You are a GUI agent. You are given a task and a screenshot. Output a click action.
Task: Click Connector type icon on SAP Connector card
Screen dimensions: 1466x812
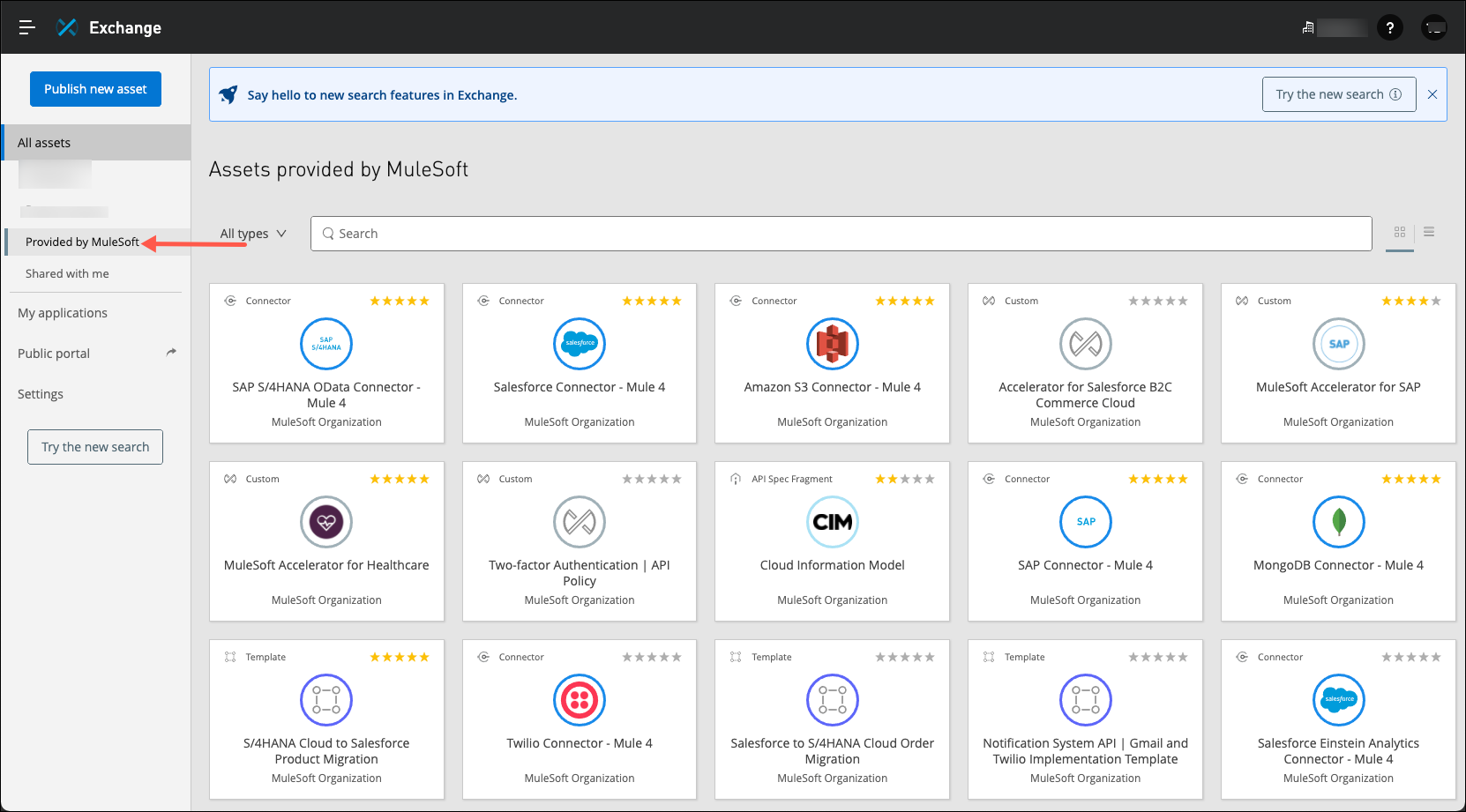[x=989, y=479]
